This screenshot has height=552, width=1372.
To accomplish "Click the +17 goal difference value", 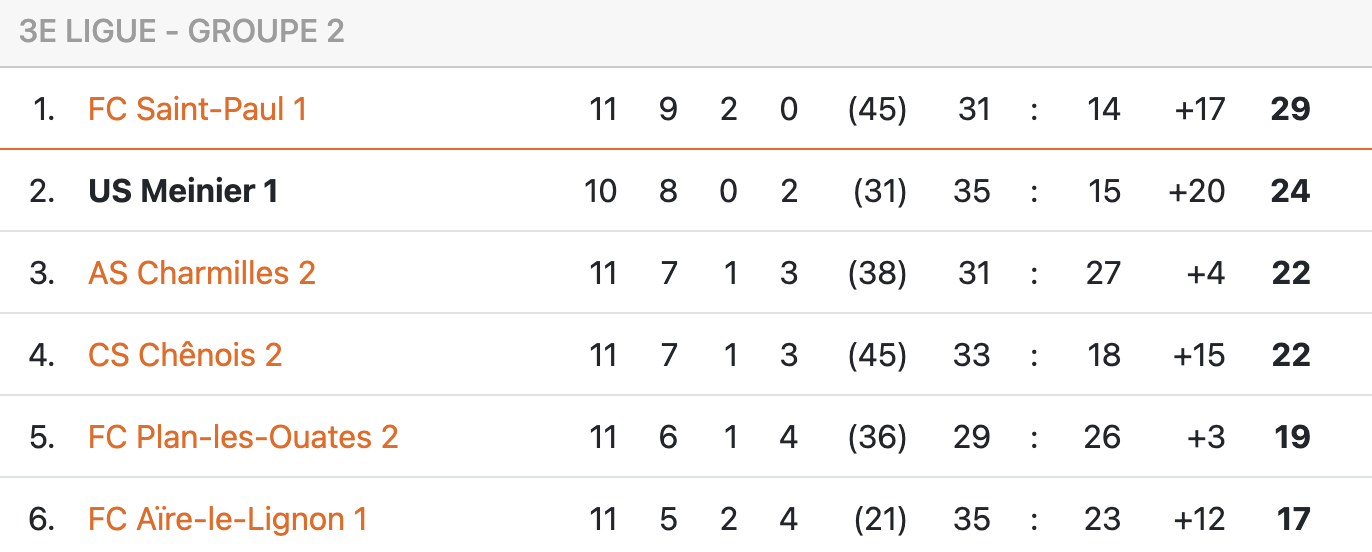I will coord(1199,109).
